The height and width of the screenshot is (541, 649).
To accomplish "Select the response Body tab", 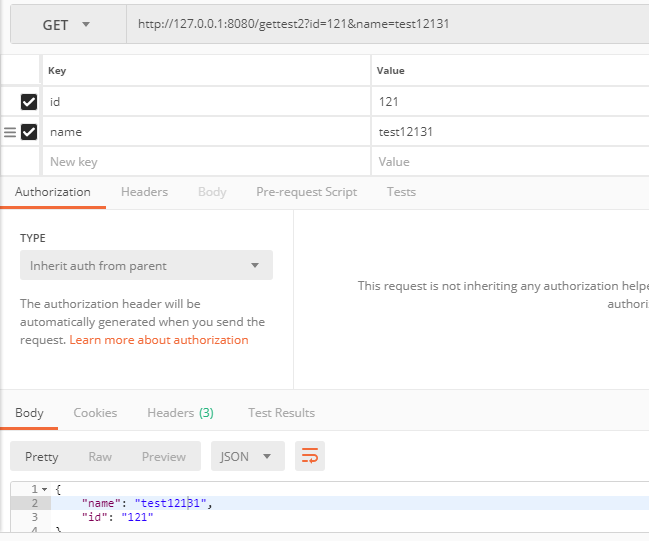I will tap(29, 413).
